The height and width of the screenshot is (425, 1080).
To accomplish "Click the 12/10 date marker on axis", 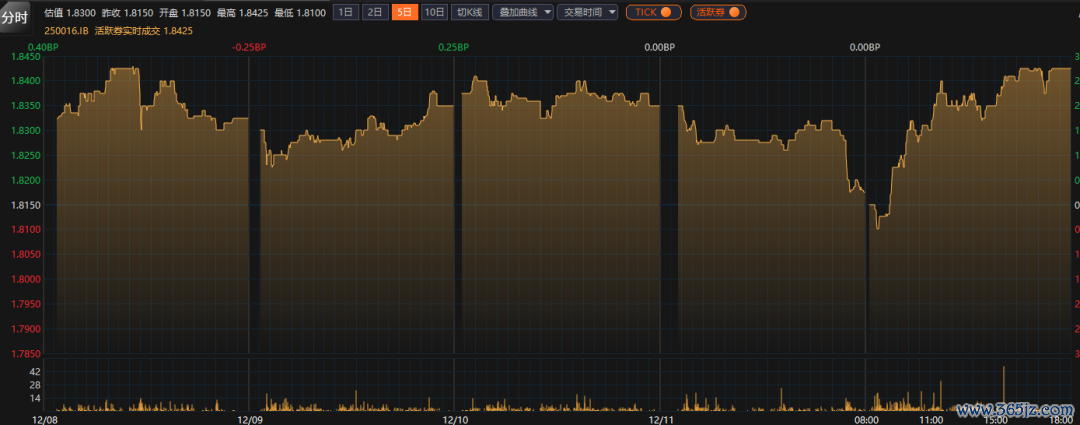I will (x=455, y=419).
